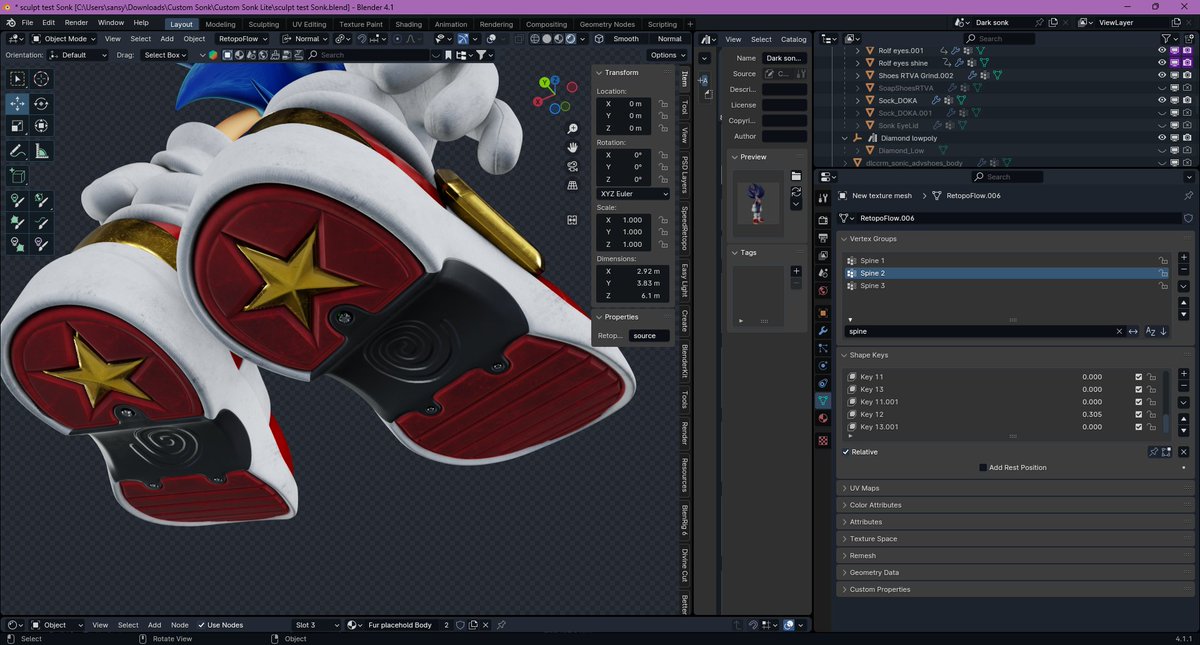Screen dimensions: 1200x645
Task: Toggle Diamond lowpoly visibility eye
Action: [1162, 138]
